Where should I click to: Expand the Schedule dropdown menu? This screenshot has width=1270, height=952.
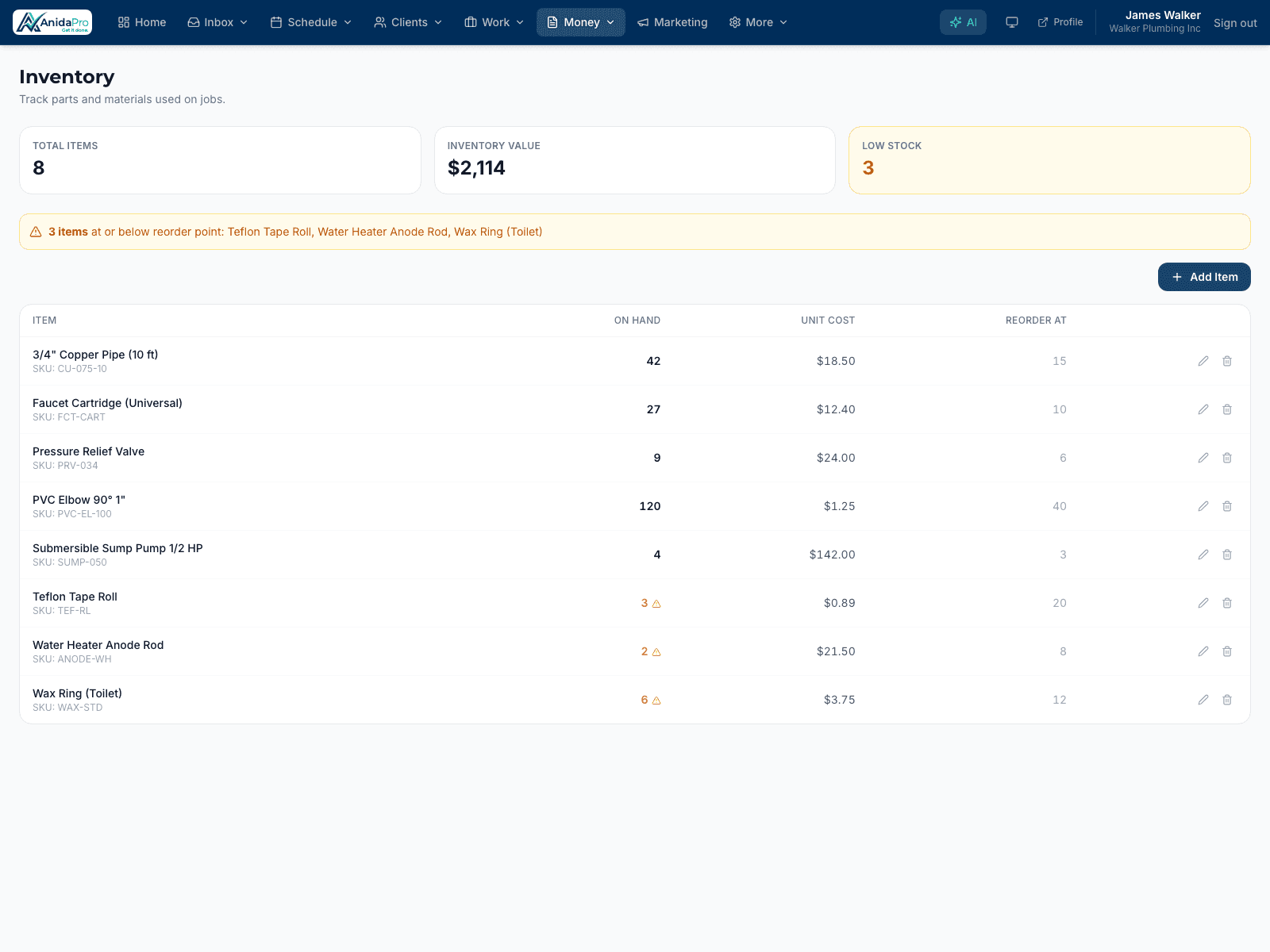311,22
